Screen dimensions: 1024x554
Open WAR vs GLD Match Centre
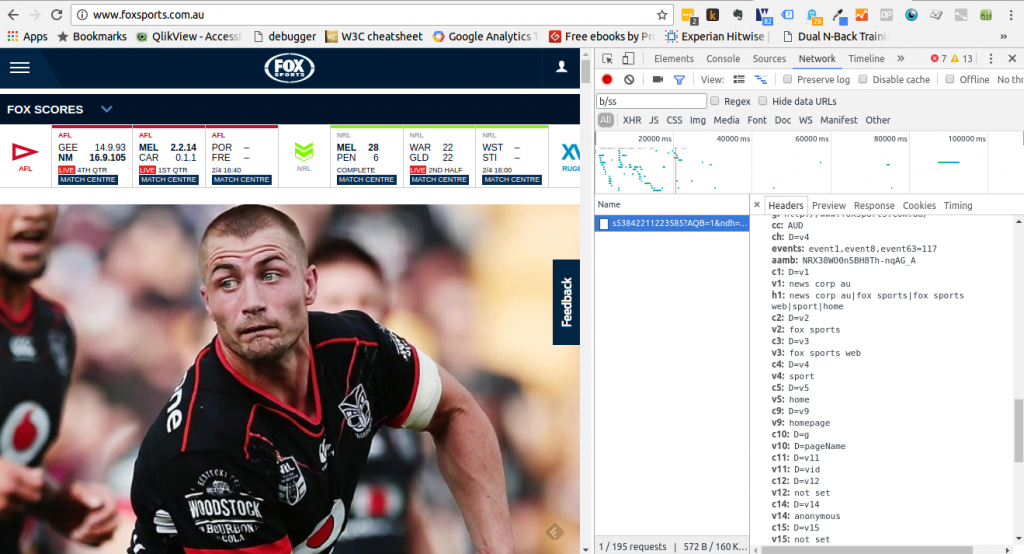[x=440, y=180]
